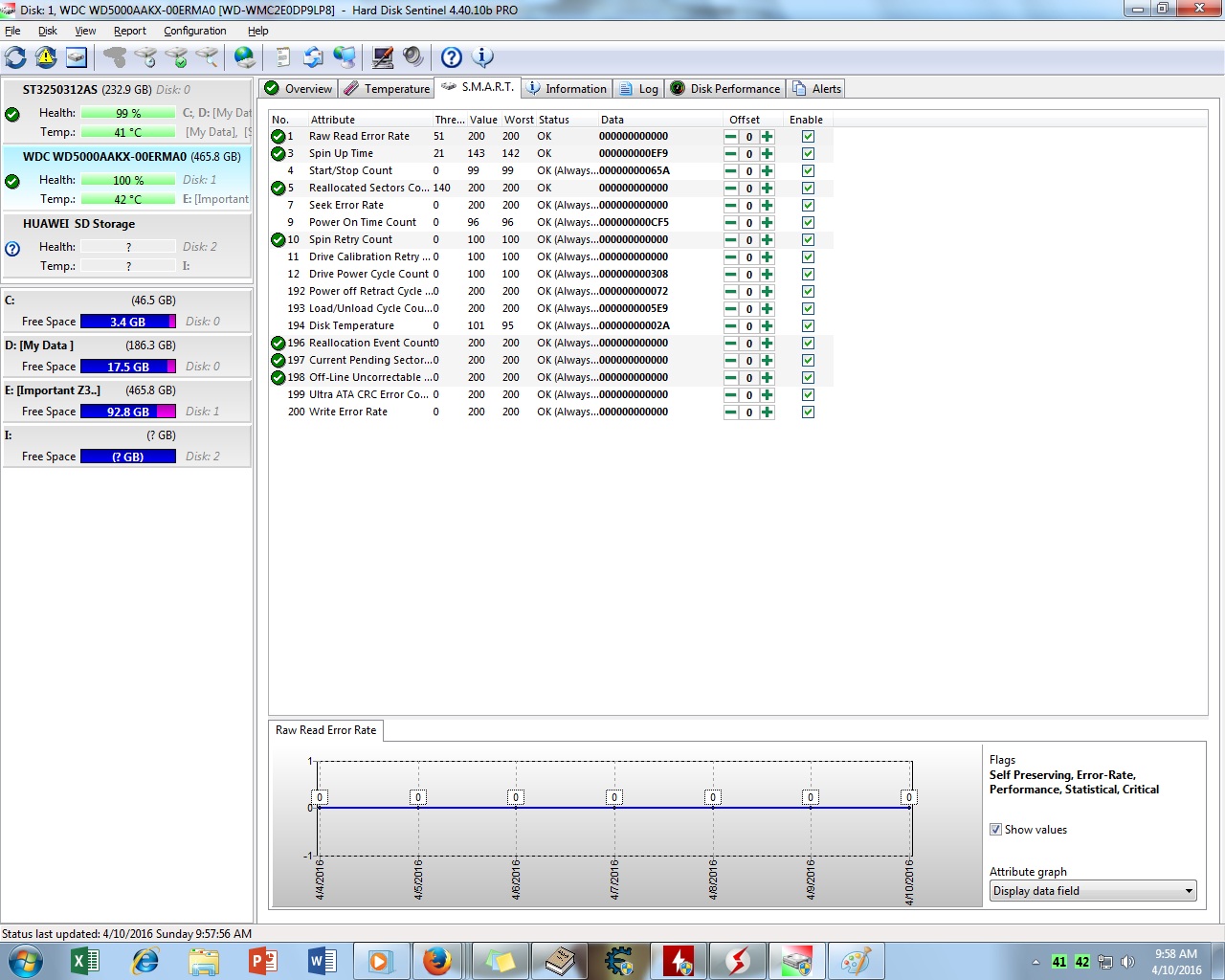
Task: Switch to the Information tab
Action: [568, 89]
